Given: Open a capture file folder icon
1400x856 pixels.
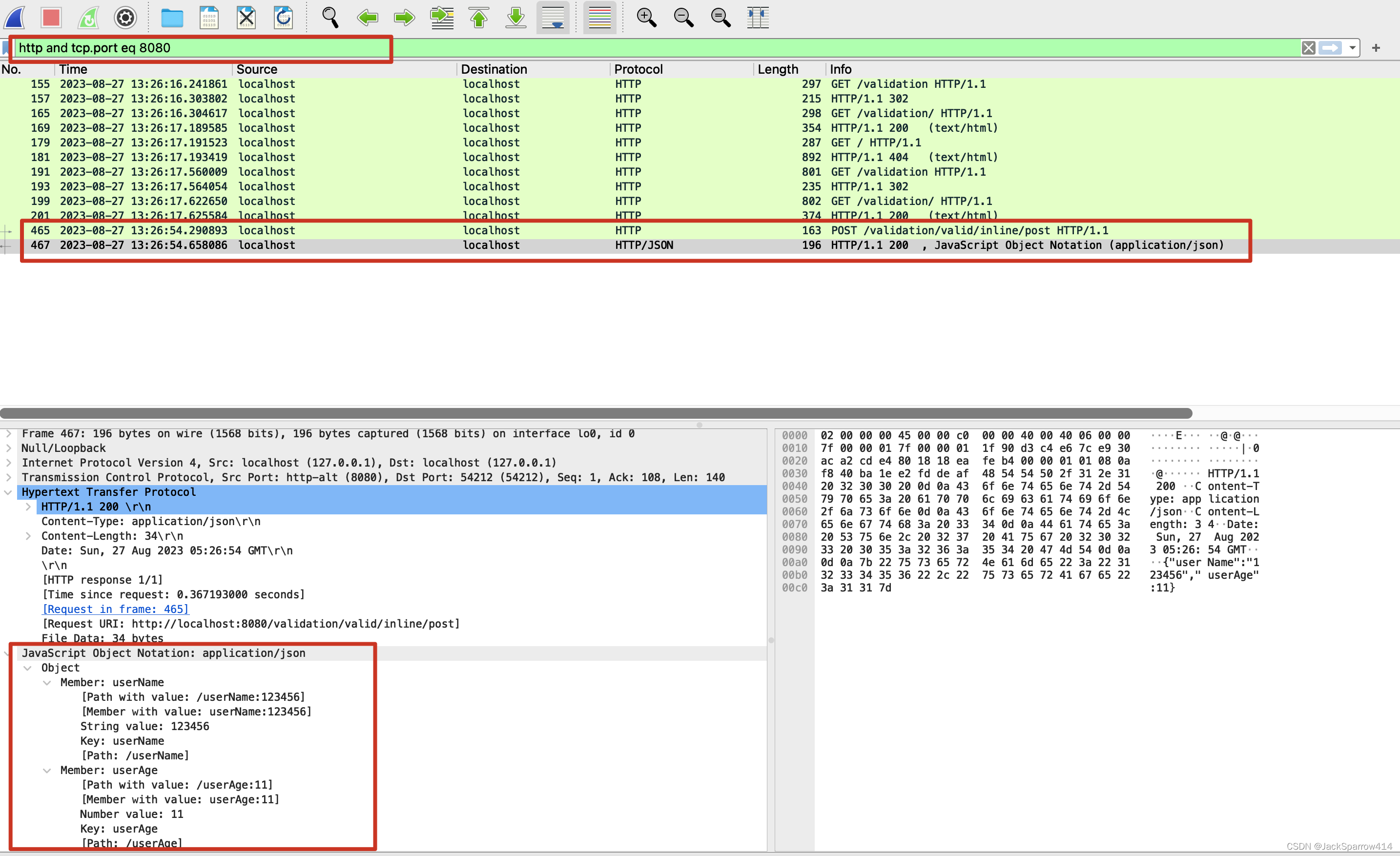Looking at the screenshot, I should 172,18.
